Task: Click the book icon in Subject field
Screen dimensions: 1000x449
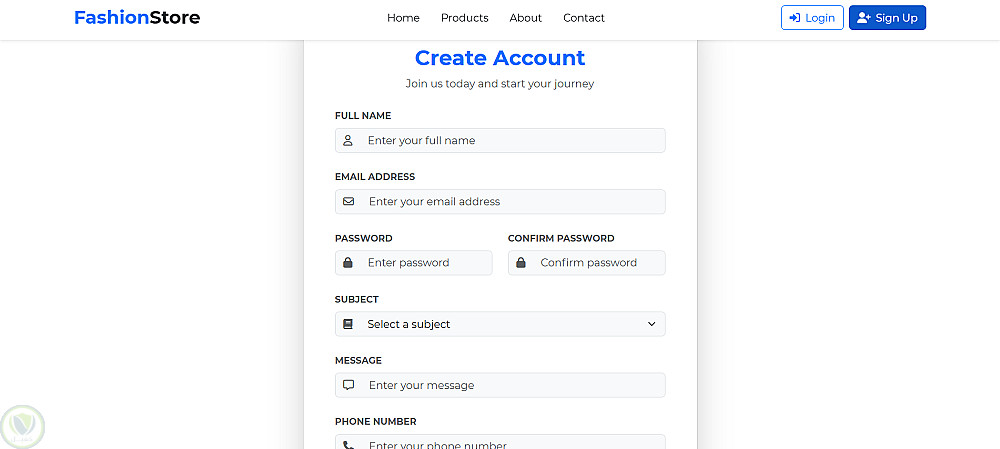Action: [348, 324]
